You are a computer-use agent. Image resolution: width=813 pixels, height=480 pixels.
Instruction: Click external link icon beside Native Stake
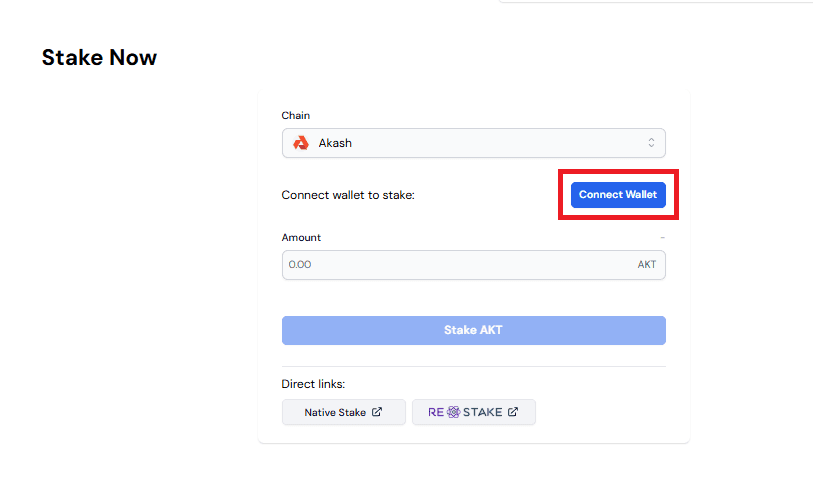click(377, 412)
